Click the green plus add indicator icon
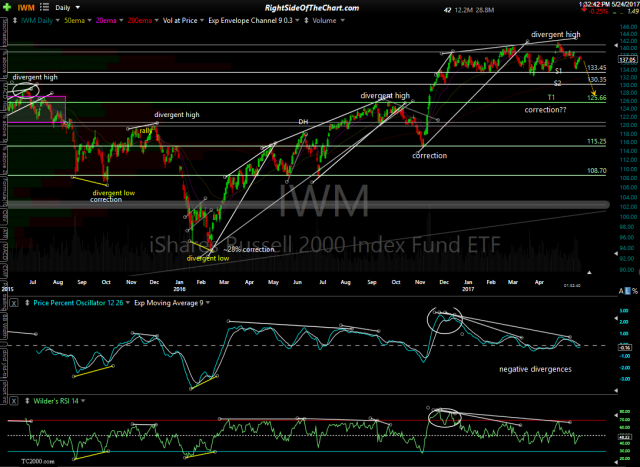The width and height of the screenshot is (640, 467). (7, 7)
